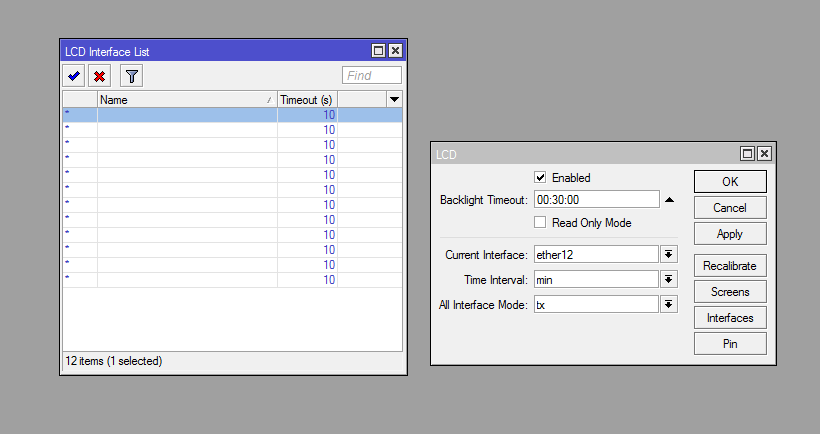Click the Find search field
This screenshot has height=434, width=820.
372,75
